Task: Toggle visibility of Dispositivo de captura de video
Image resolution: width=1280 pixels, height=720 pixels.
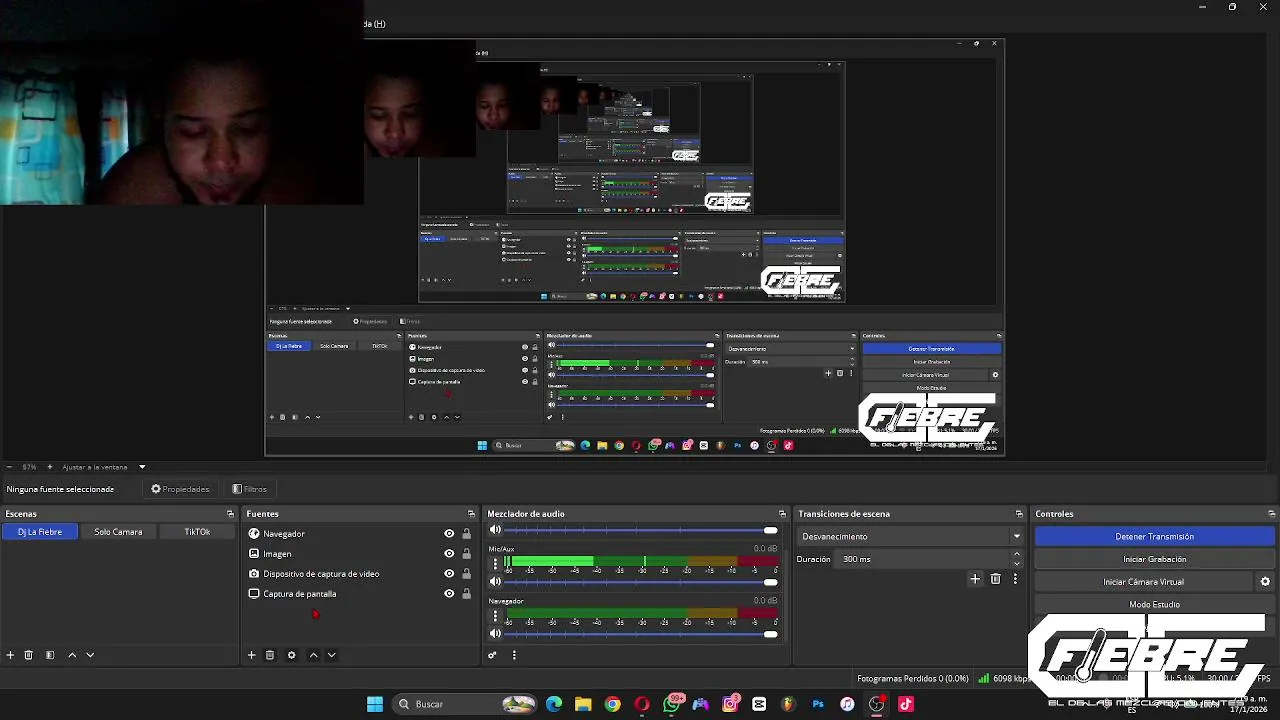Action: pos(449,574)
